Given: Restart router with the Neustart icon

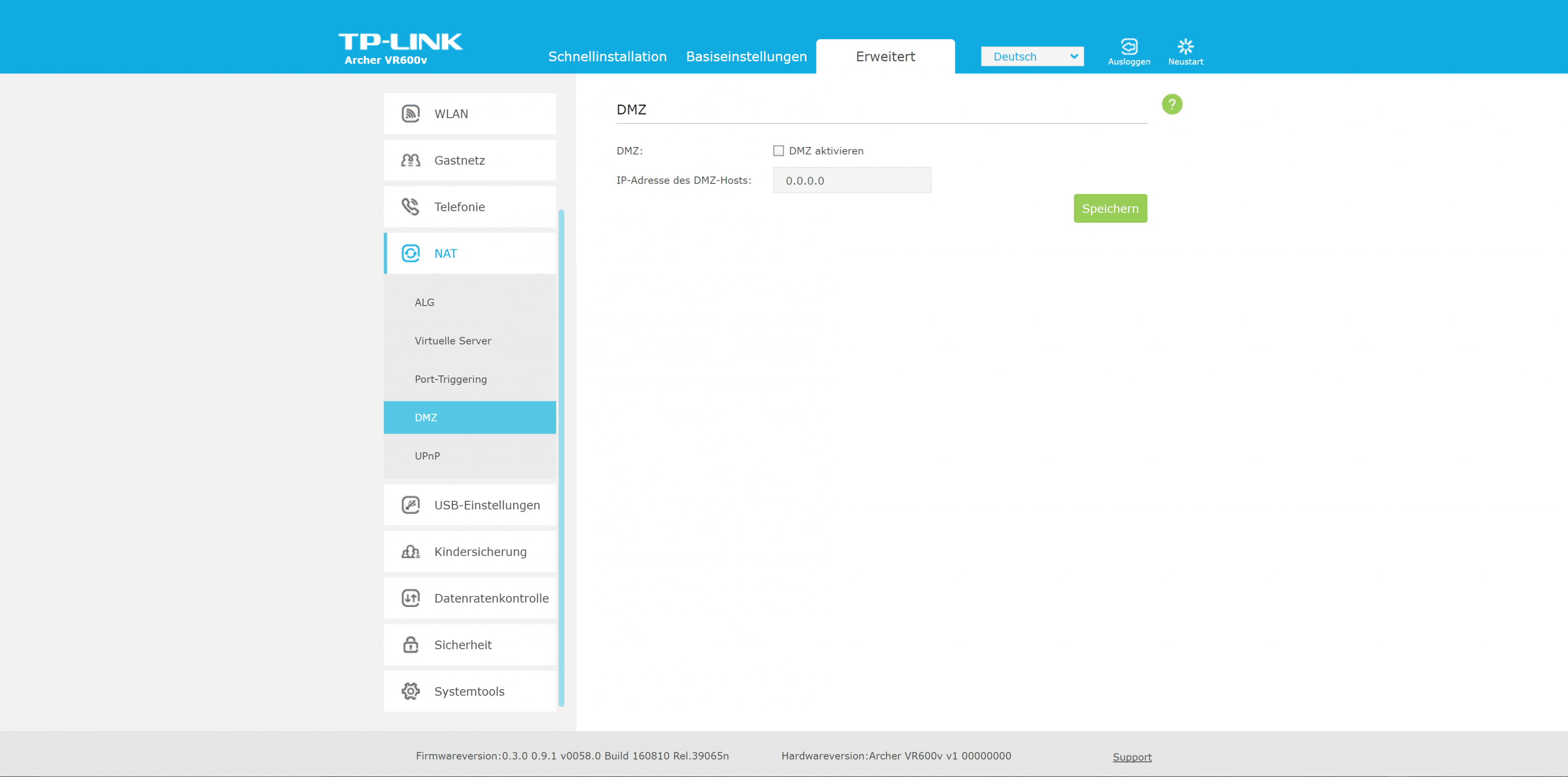Looking at the screenshot, I should tap(1185, 47).
